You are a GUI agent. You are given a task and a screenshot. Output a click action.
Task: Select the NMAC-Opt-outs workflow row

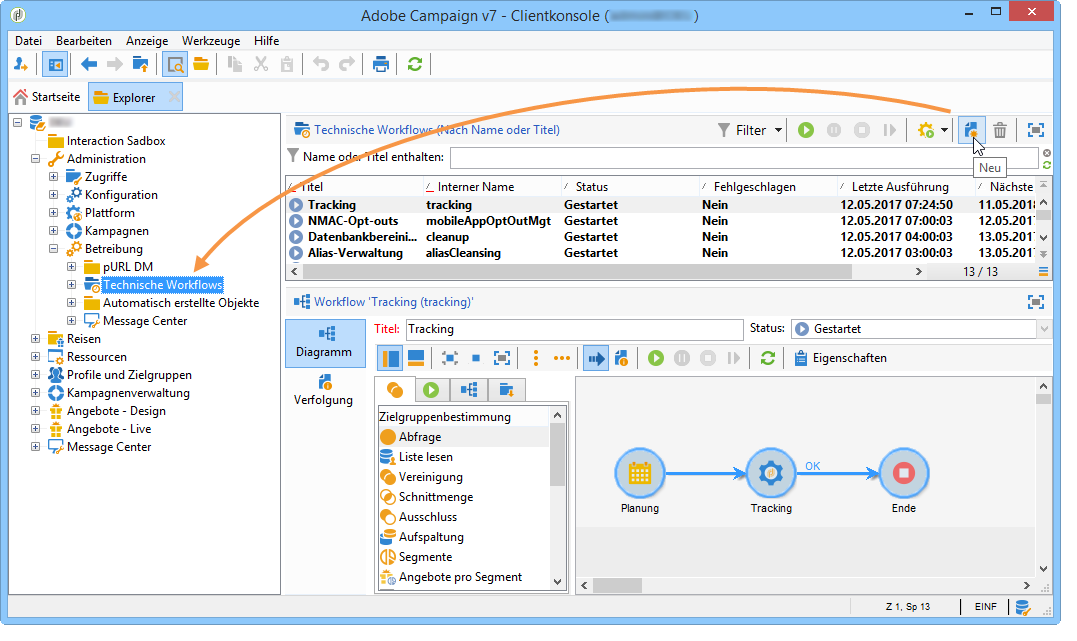tap(659, 221)
